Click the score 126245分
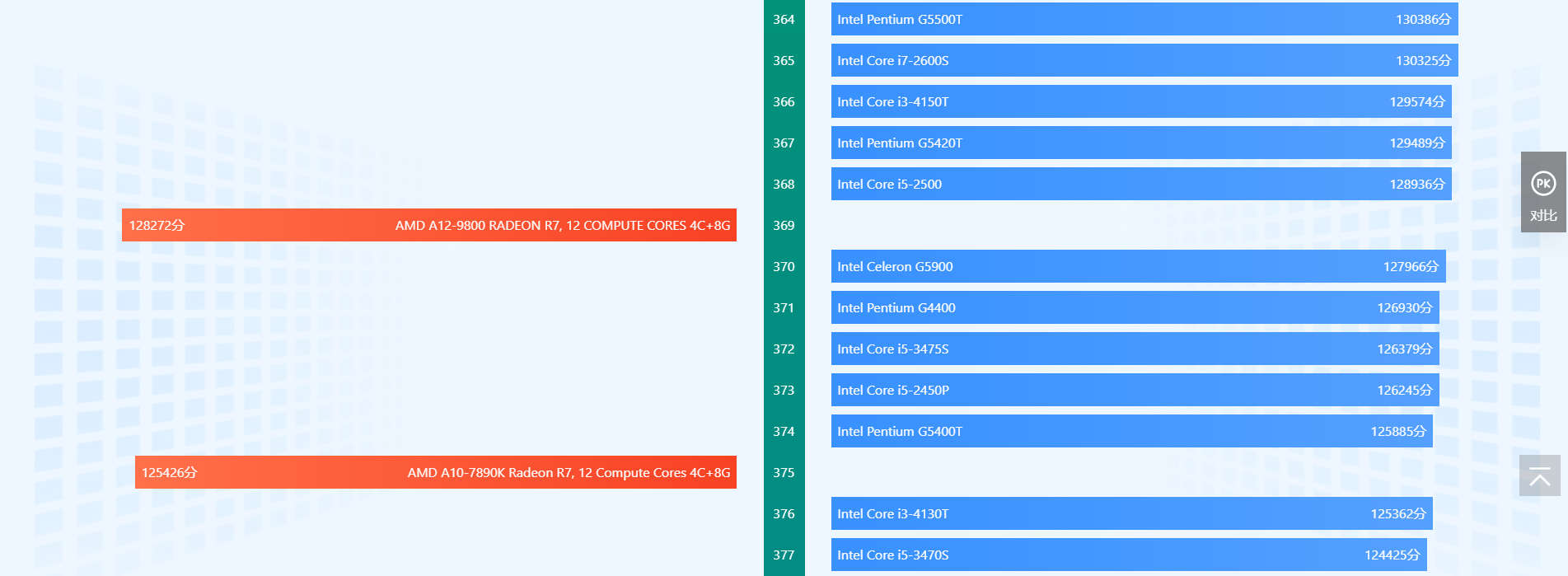This screenshot has width=1568, height=576. [1405, 390]
